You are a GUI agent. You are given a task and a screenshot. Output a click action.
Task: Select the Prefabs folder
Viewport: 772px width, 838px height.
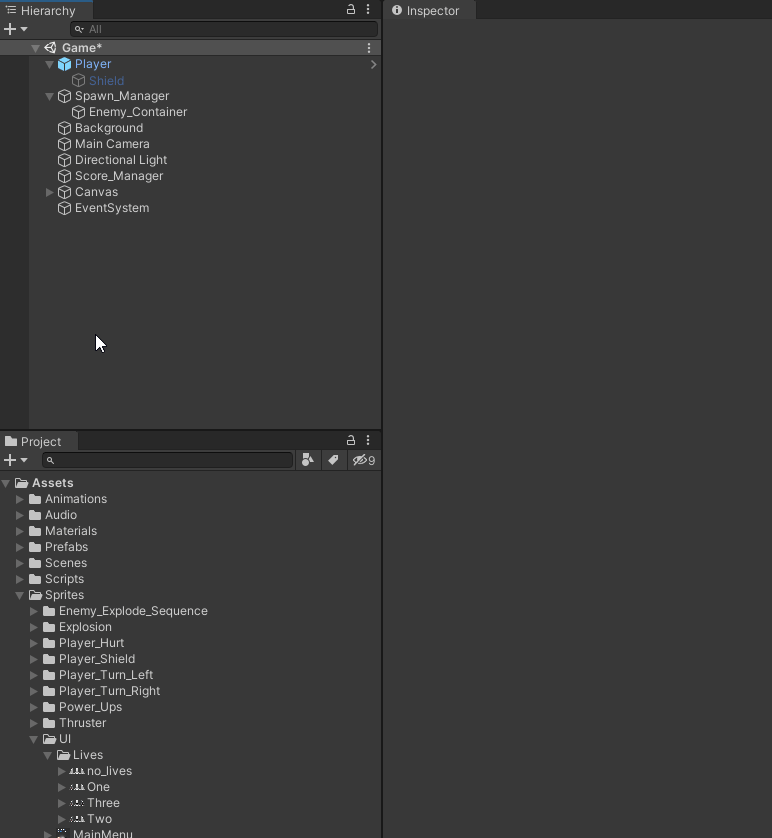(66, 547)
